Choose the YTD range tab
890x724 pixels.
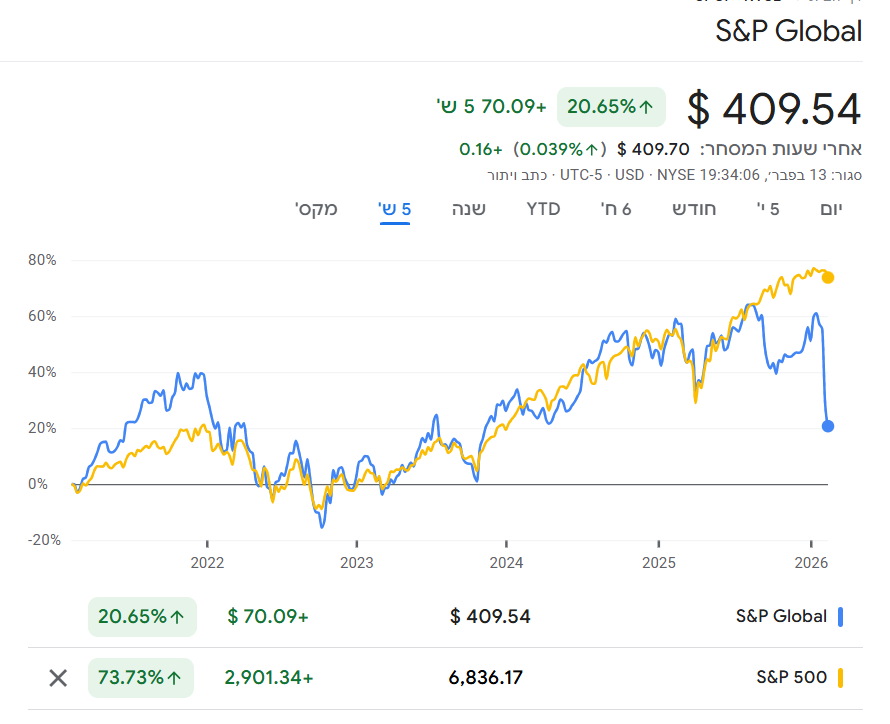543,209
